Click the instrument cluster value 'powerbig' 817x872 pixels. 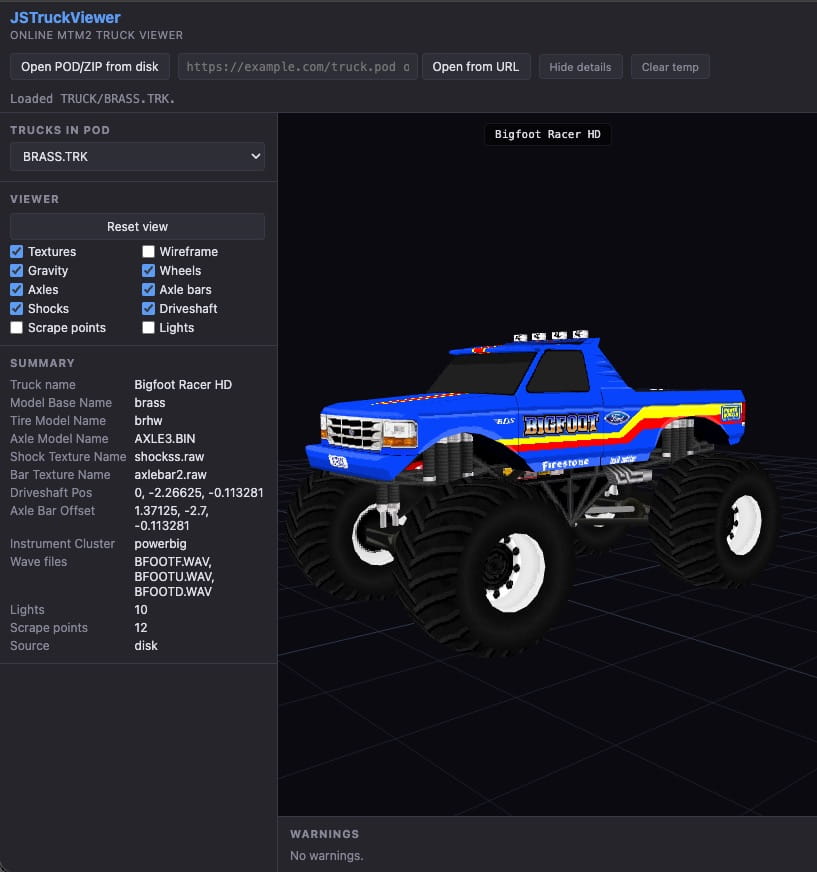[x=160, y=543]
